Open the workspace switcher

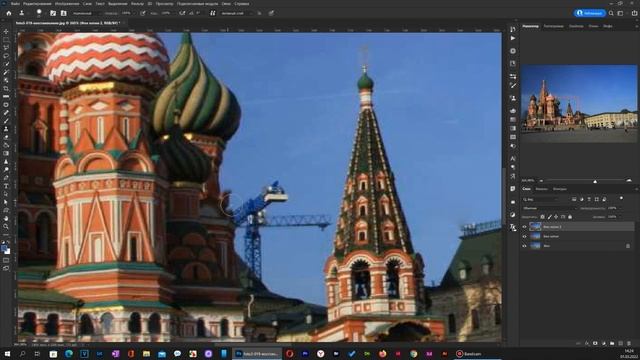pyautogui.click(x=620, y=13)
